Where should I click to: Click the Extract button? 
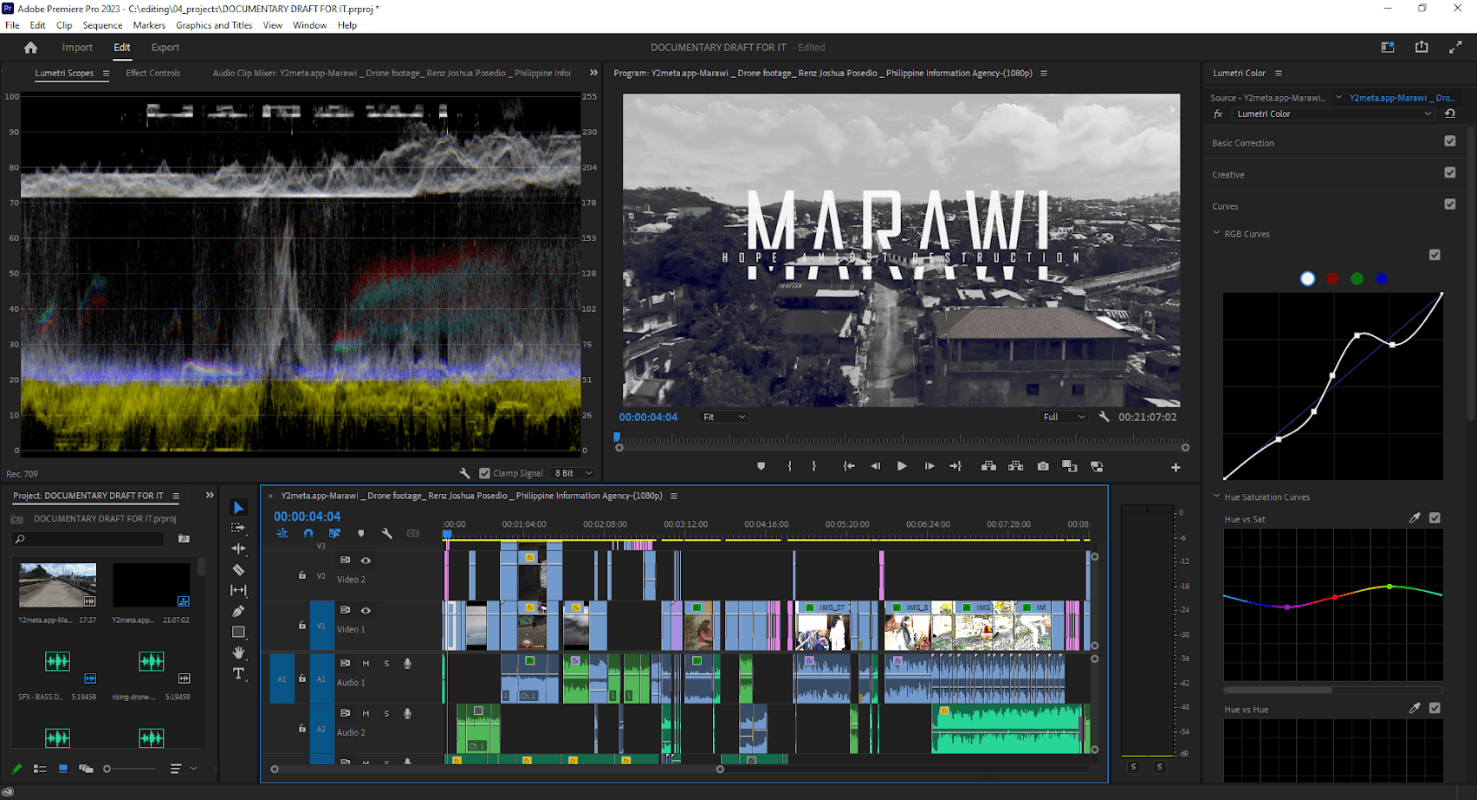tap(1016, 466)
